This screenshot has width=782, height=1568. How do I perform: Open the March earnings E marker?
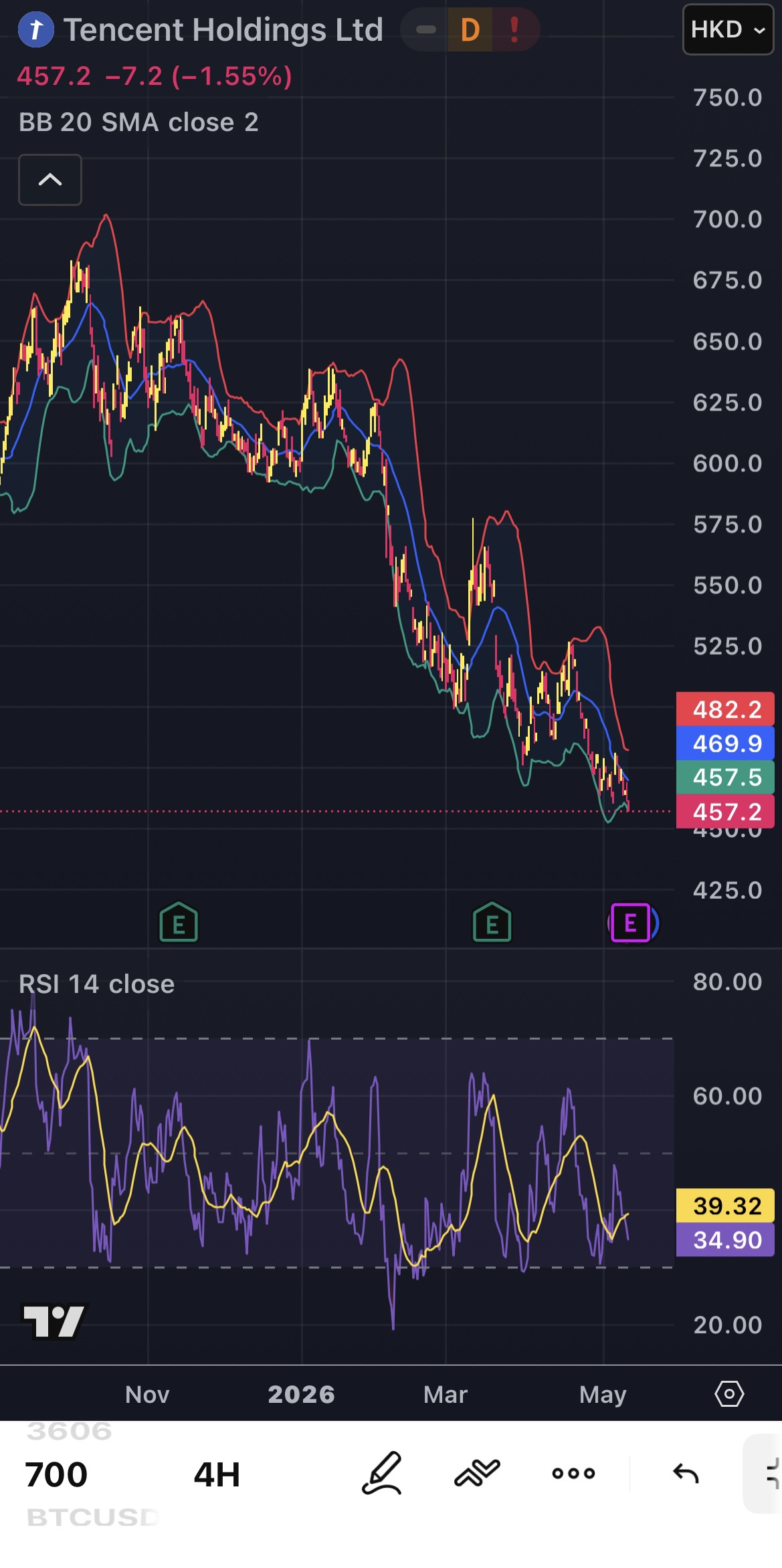pos(492,923)
